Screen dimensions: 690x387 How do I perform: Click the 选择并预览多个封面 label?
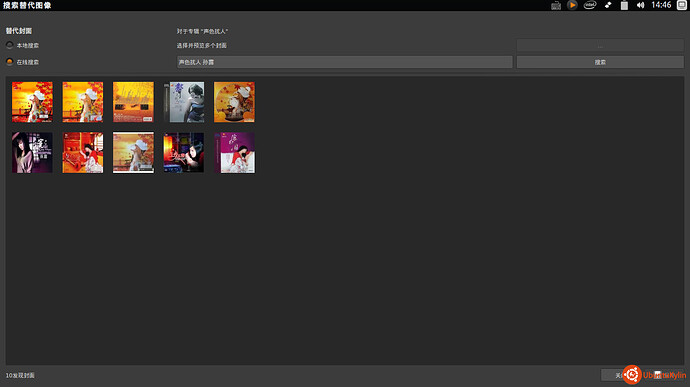(x=202, y=45)
